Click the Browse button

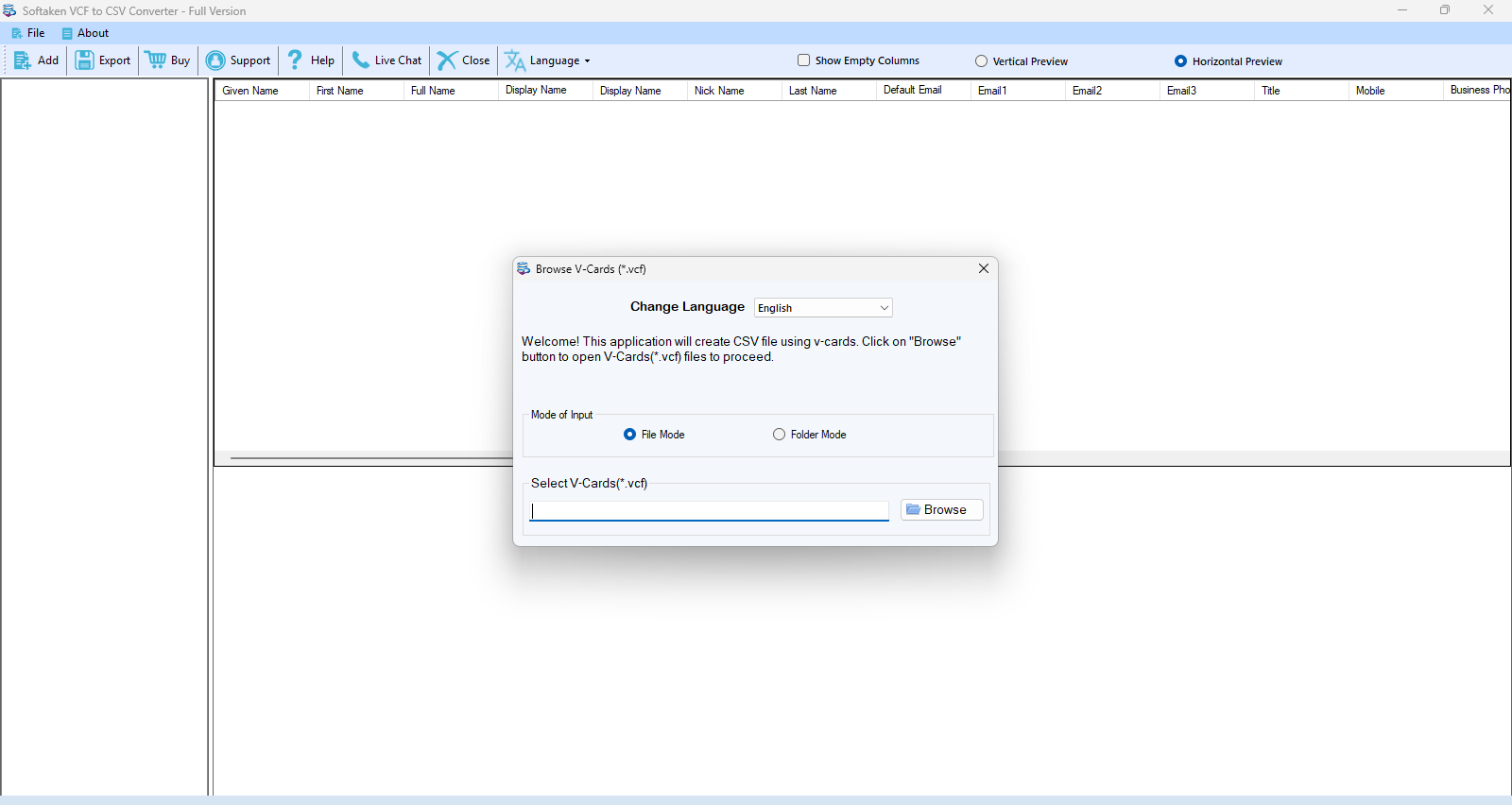tap(941, 510)
